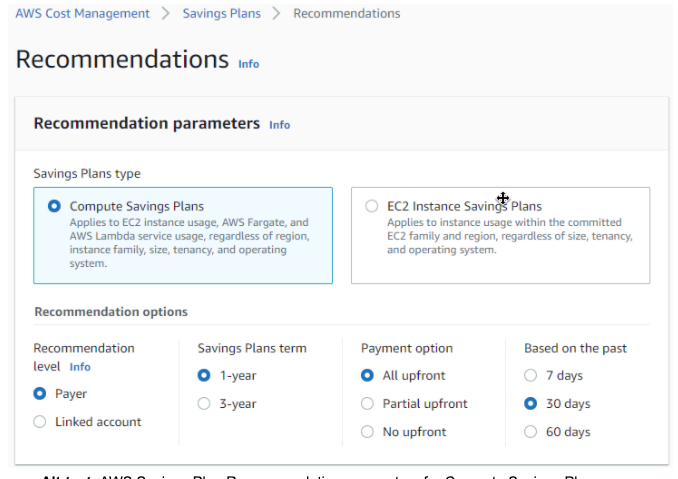Select All upfront payment option

367,376
